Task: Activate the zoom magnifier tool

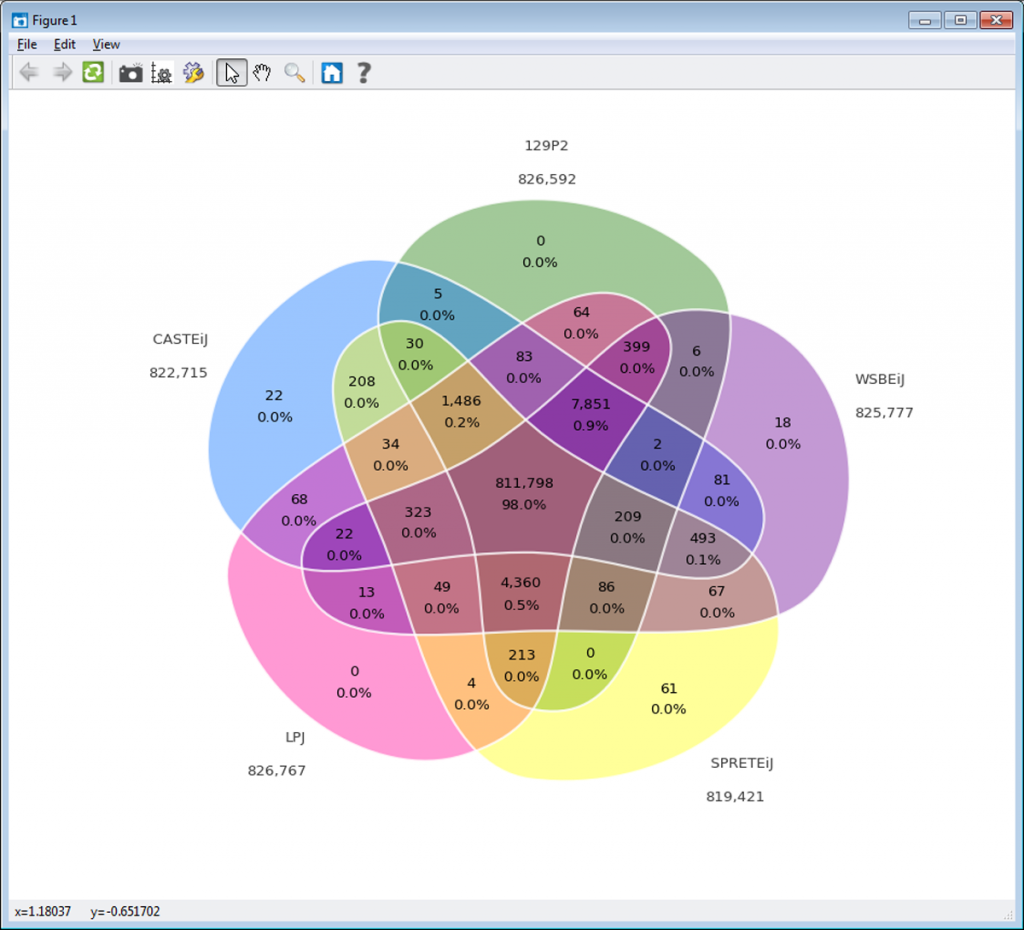Action: pos(294,72)
